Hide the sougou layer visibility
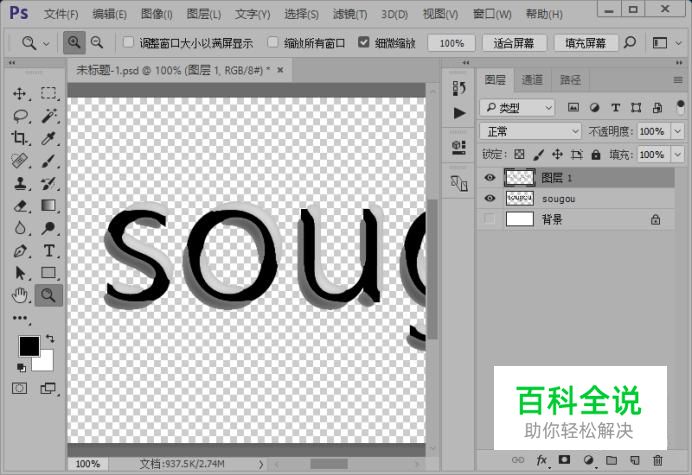The width and height of the screenshot is (692, 475). tap(489, 198)
